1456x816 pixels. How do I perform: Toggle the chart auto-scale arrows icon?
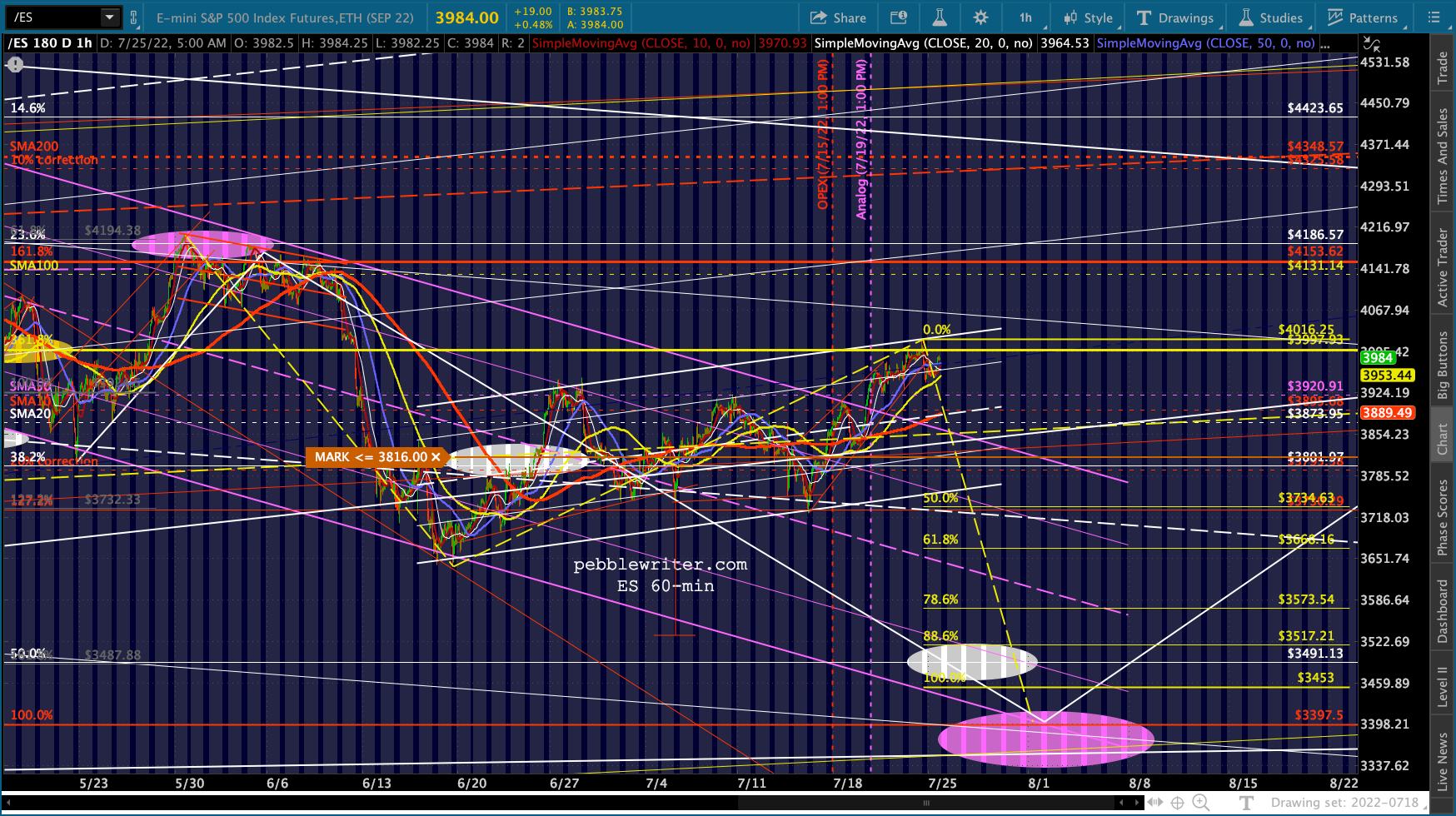click(1371, 43)
